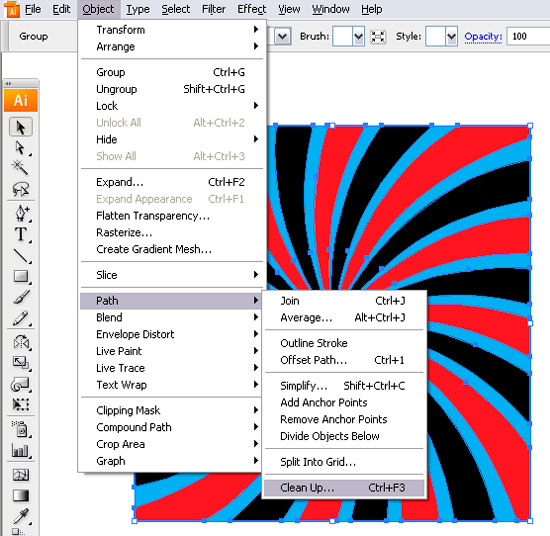Image resolution: width=550 pixels, height=536 pixels.
Task: Click the Opacity link in control bar
Action: [x=483, y=36]
